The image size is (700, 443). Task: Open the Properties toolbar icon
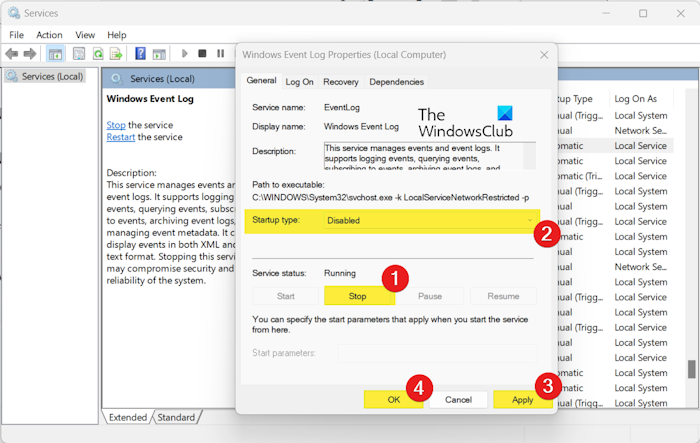tap(79, 54)
